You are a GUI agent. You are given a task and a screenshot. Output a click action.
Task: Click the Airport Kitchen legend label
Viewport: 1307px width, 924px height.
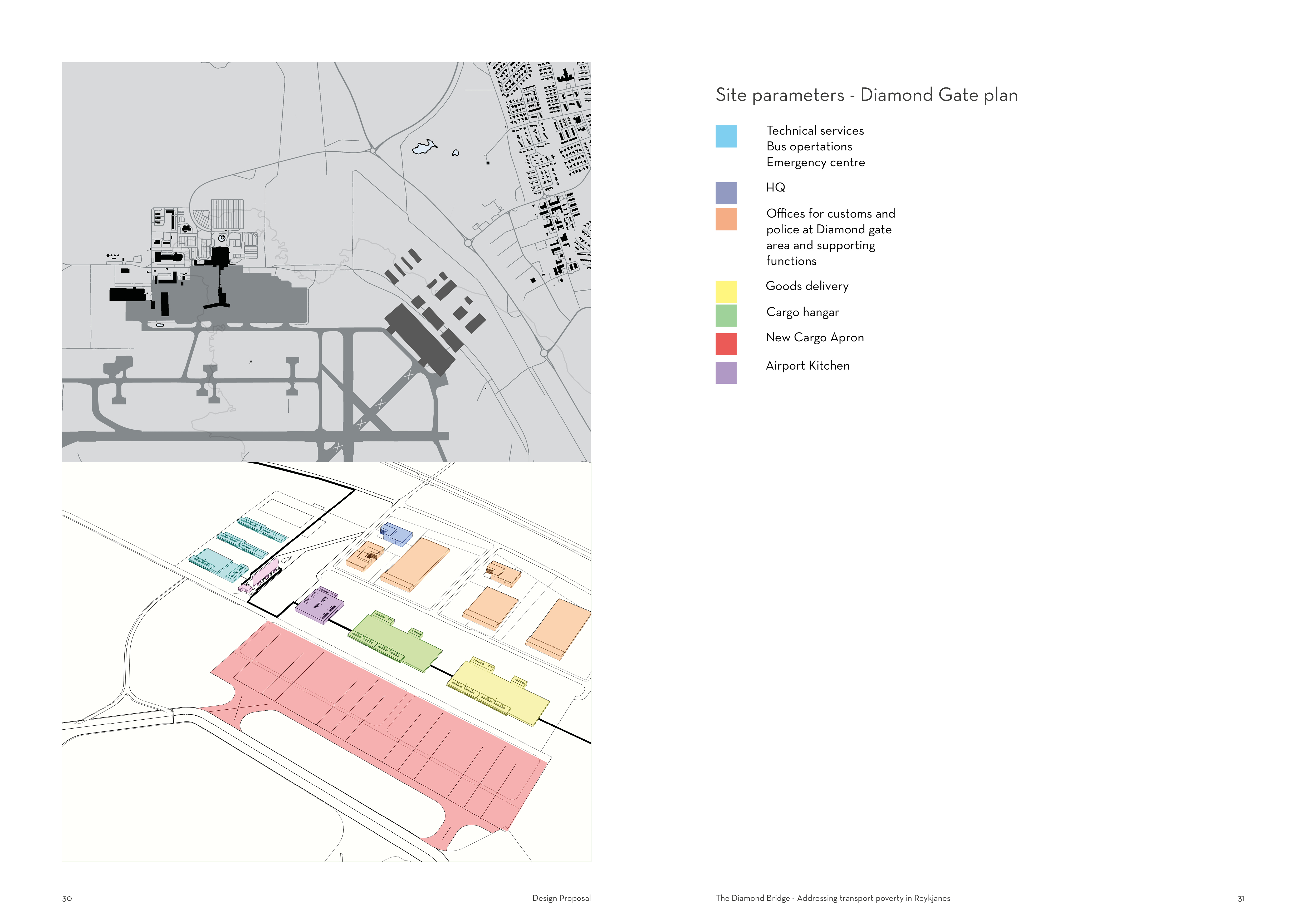point(807,366)
